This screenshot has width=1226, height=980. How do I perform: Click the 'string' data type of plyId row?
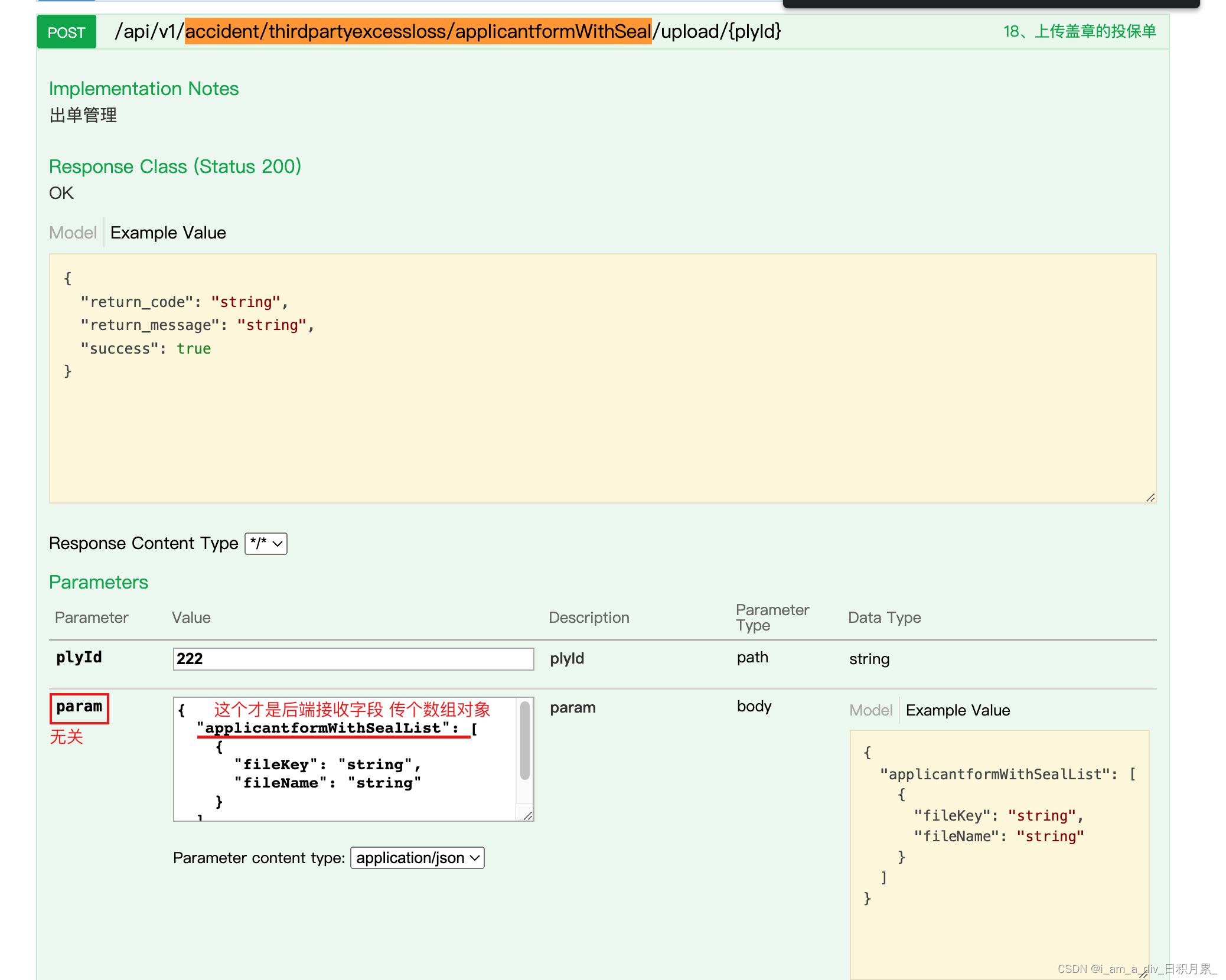[x=869, y=659]
